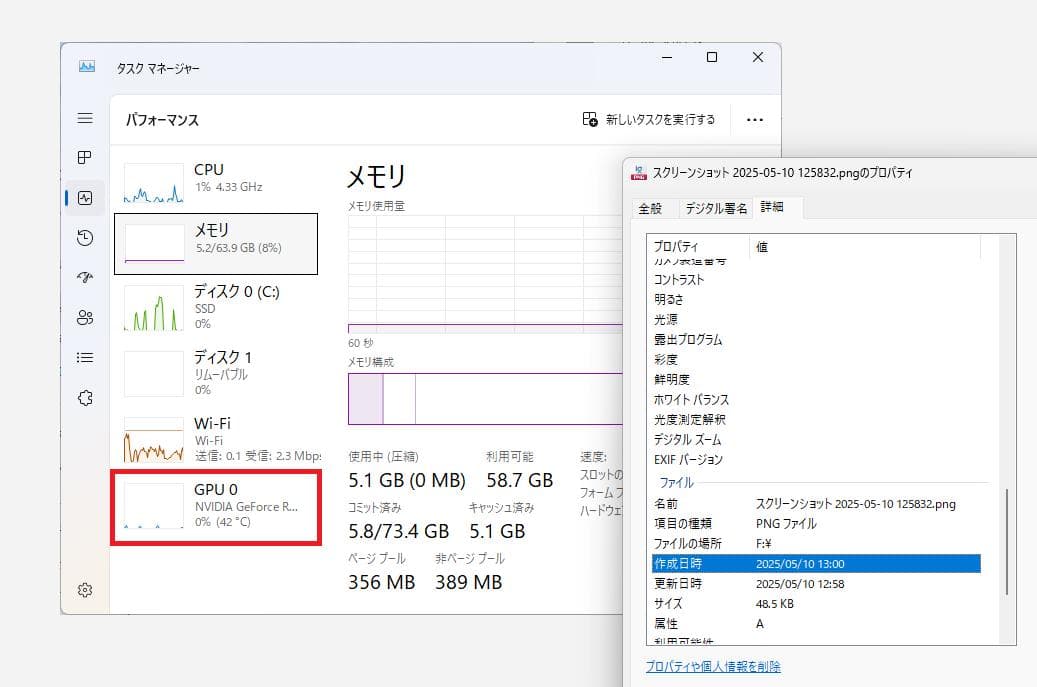Select the Performance page icon in sidebar

85,198
